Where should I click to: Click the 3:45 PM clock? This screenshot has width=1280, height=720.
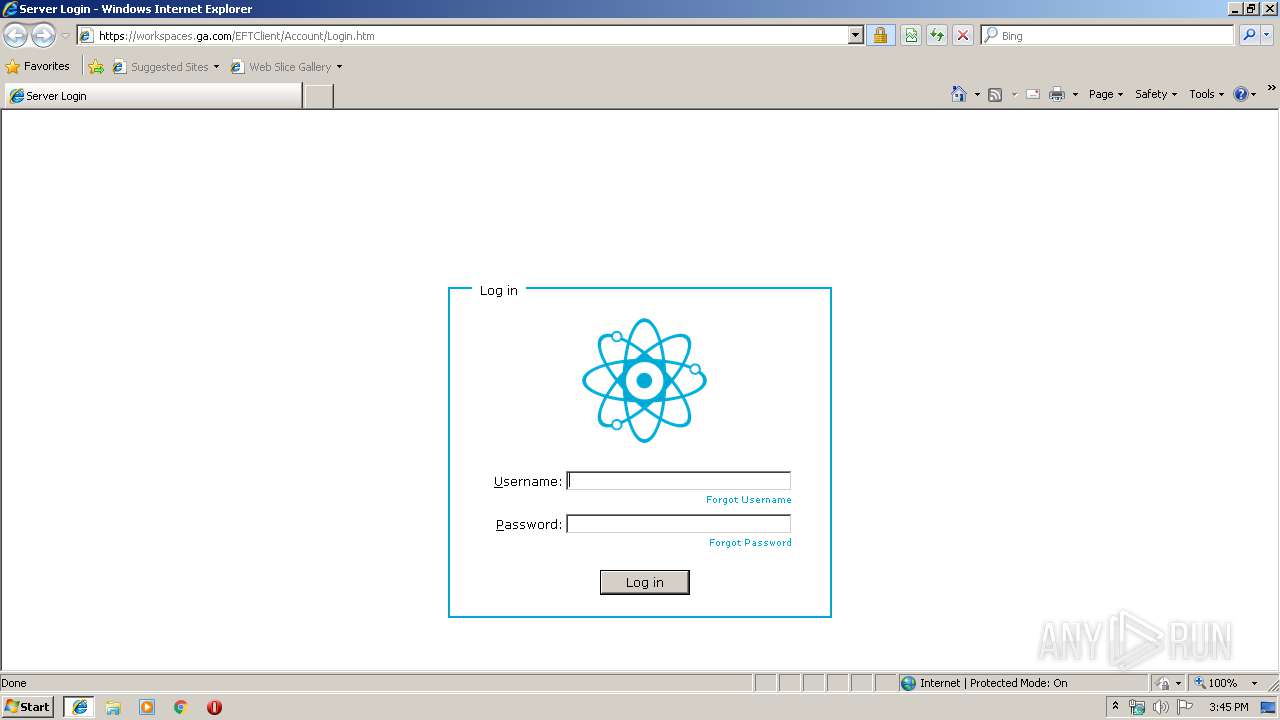pyautogui.click(x=1228, y=707)
